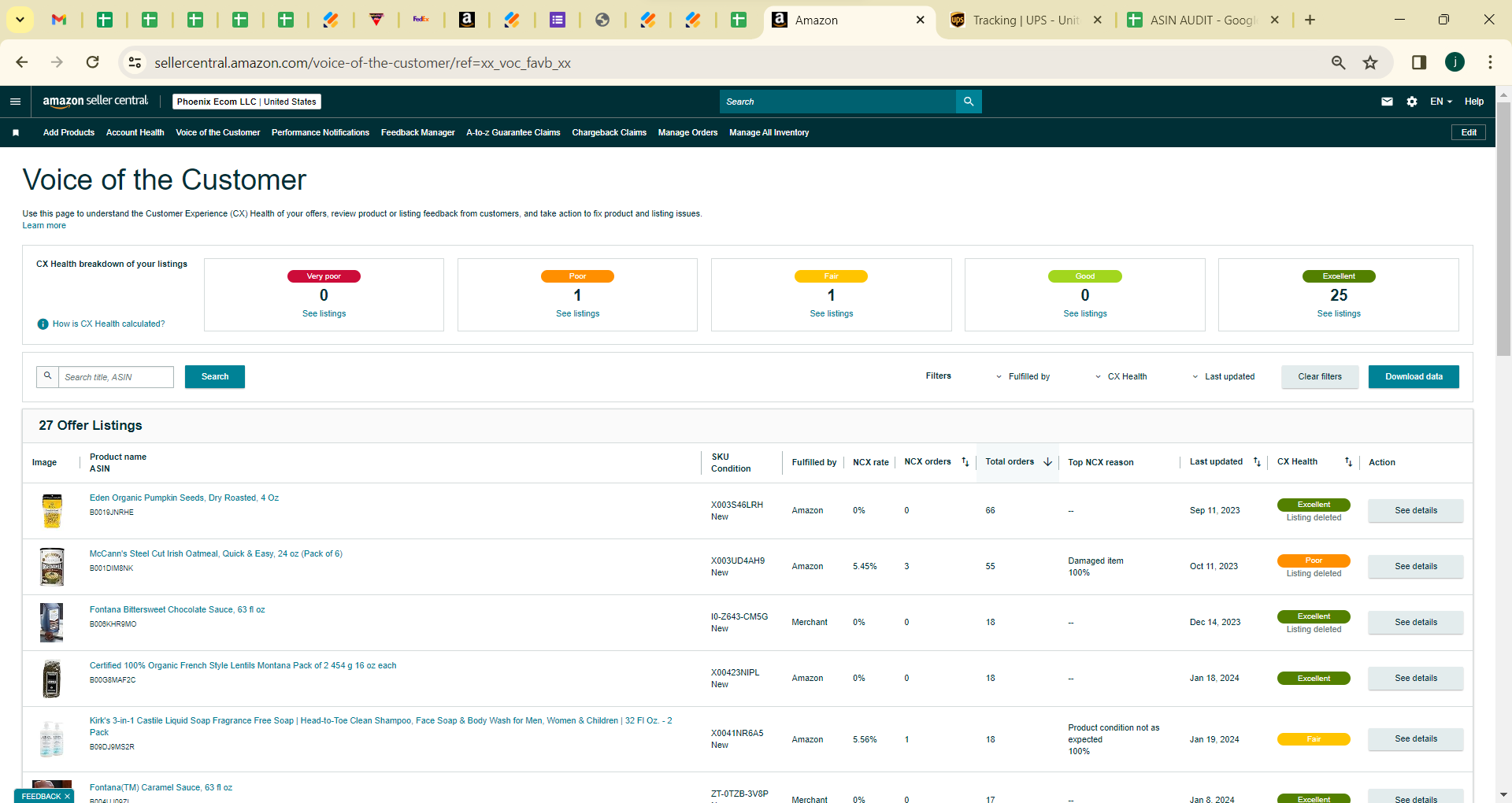This screenshot has height=803, width=1512.
Task: Open Account Health menu item
Action: pos(135,133)
